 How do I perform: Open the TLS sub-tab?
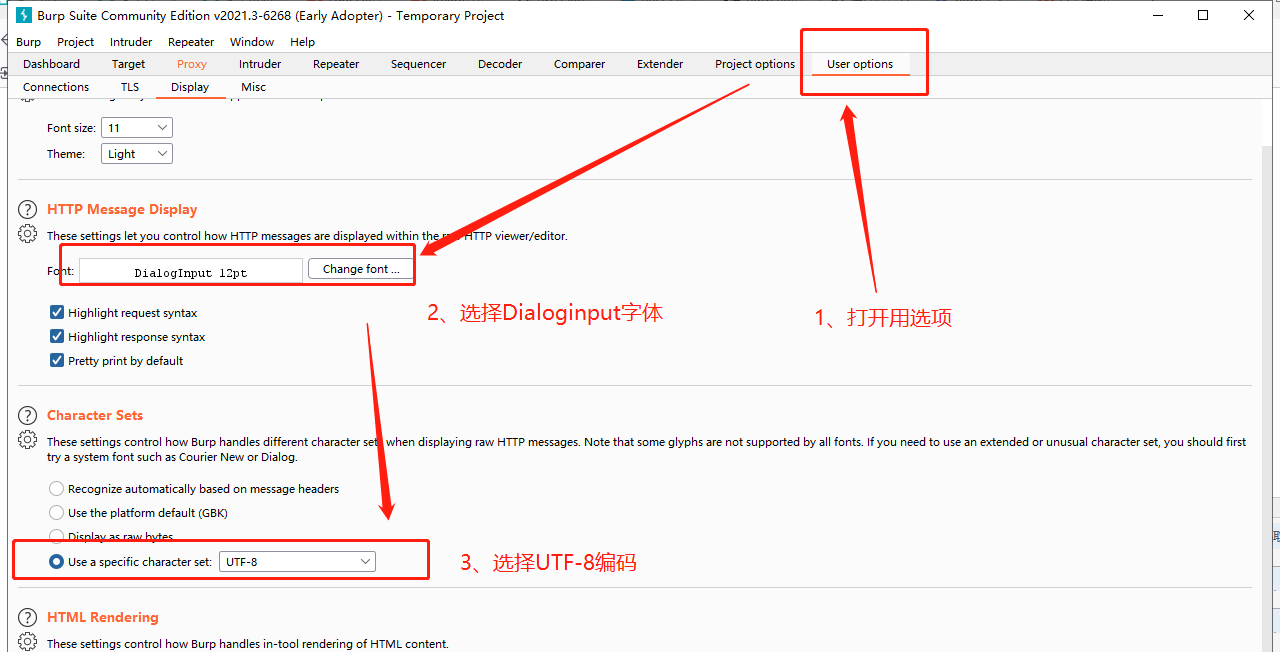pyautogui.click(x=130, y=87)
